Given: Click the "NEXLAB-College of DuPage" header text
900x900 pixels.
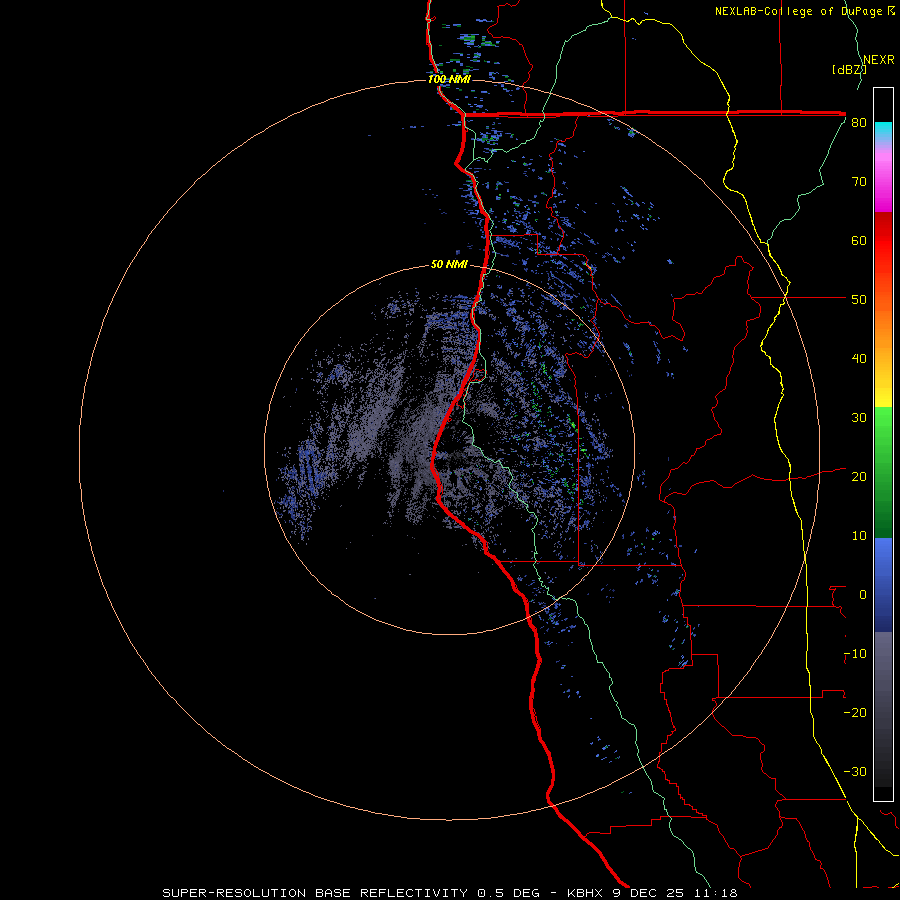Looking at the screenshot, I should click(800, 11).
